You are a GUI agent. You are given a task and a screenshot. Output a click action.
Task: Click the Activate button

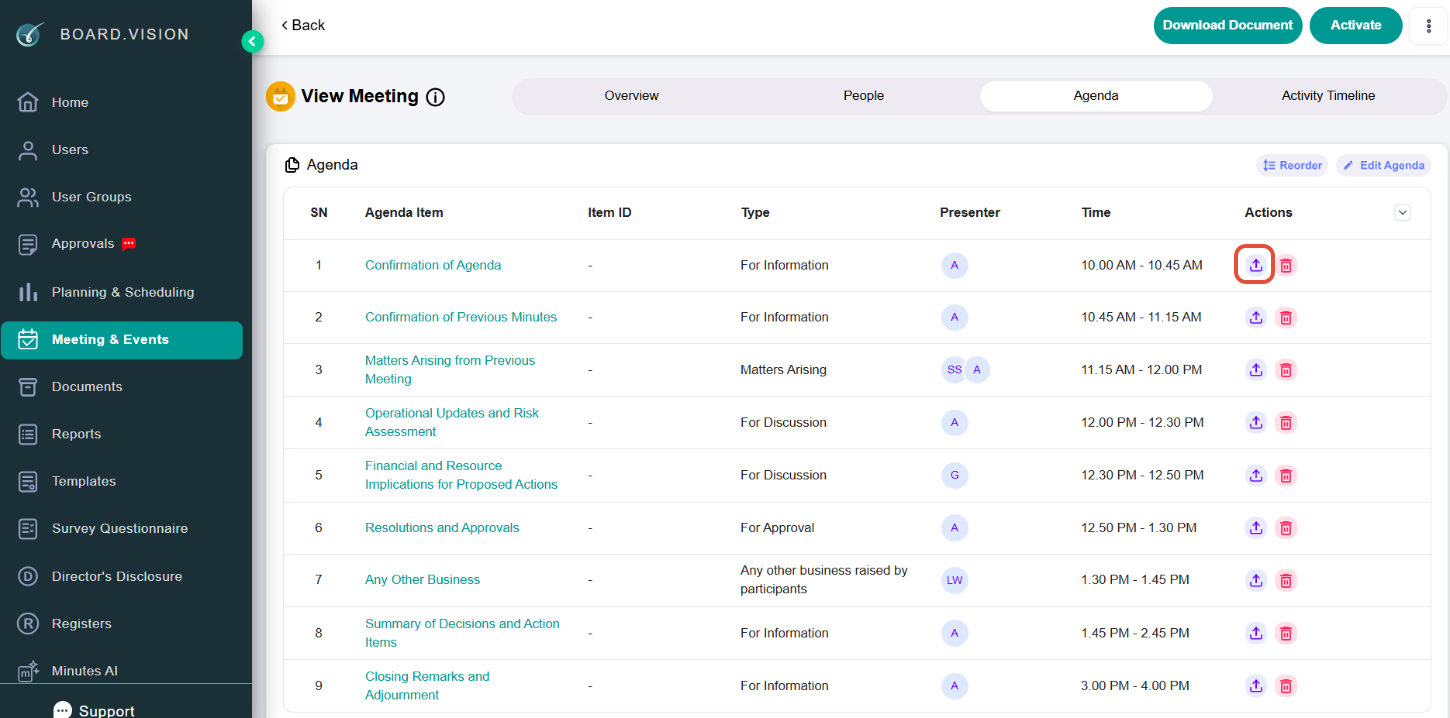point(1356,26)
